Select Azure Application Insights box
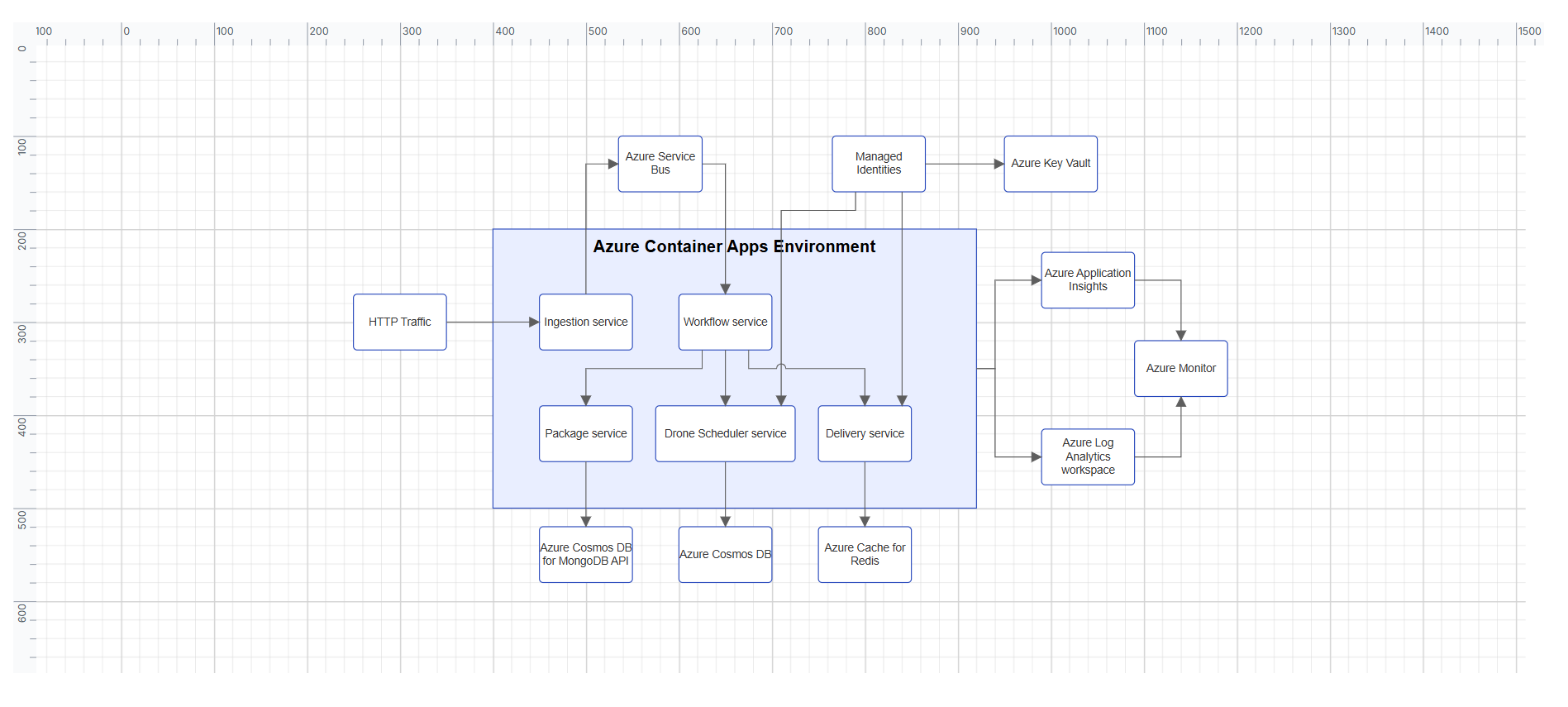The image size is (1568, 707). (x=1088, y=280)
